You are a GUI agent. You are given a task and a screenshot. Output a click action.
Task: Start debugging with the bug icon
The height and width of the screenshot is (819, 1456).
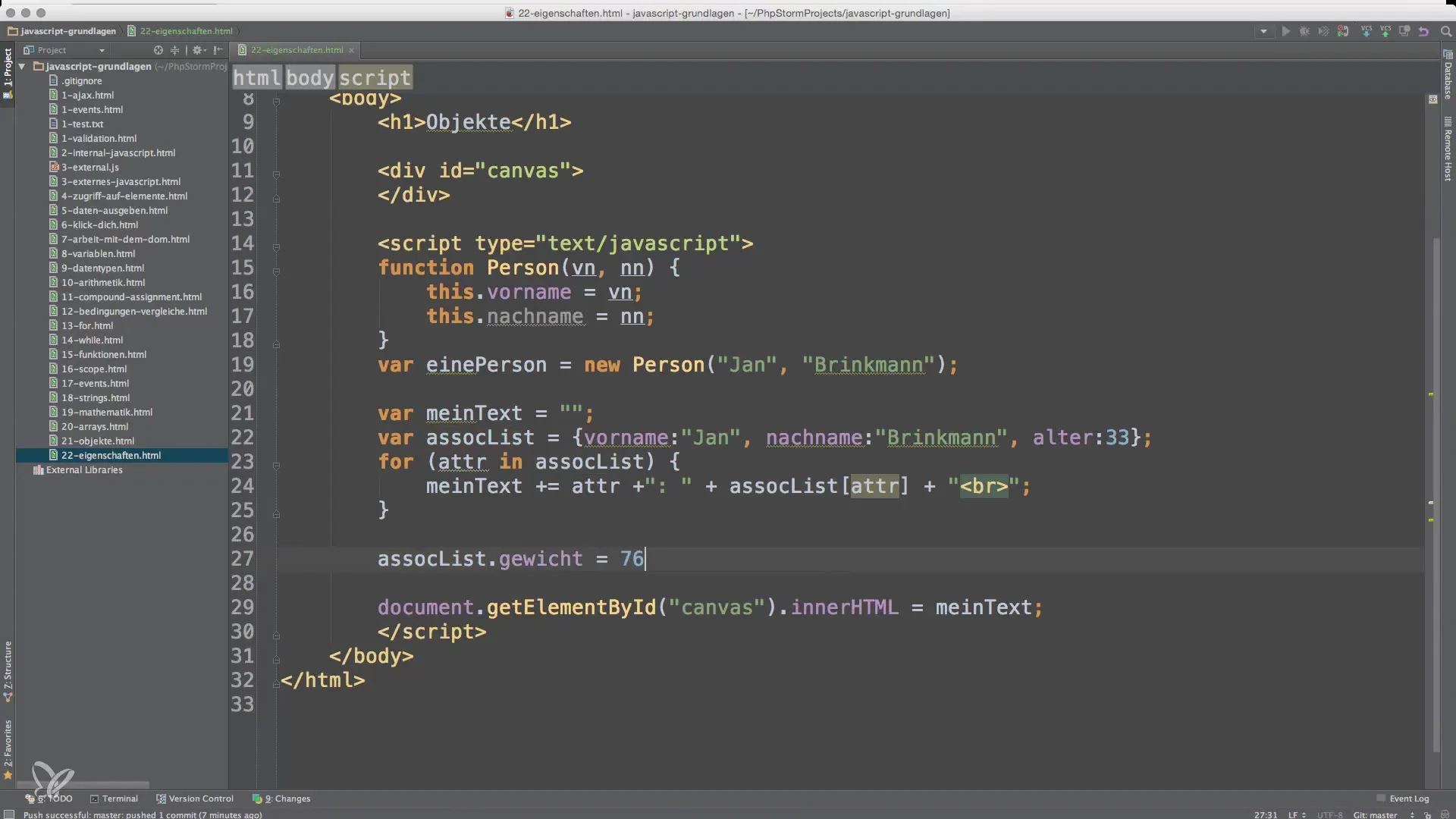1304,31
